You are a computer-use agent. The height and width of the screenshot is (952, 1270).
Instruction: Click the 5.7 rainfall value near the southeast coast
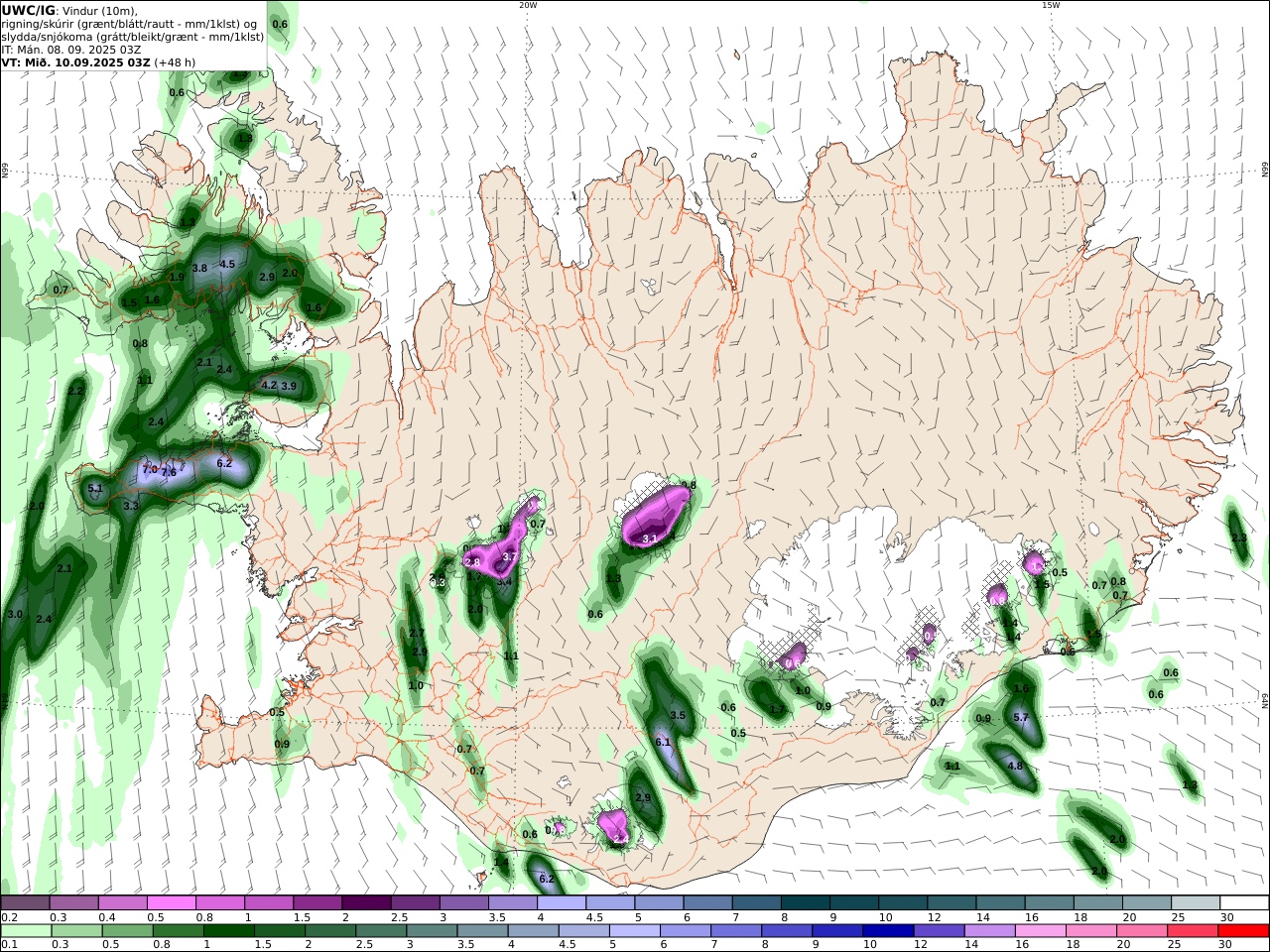click(x=1021, y=717)
